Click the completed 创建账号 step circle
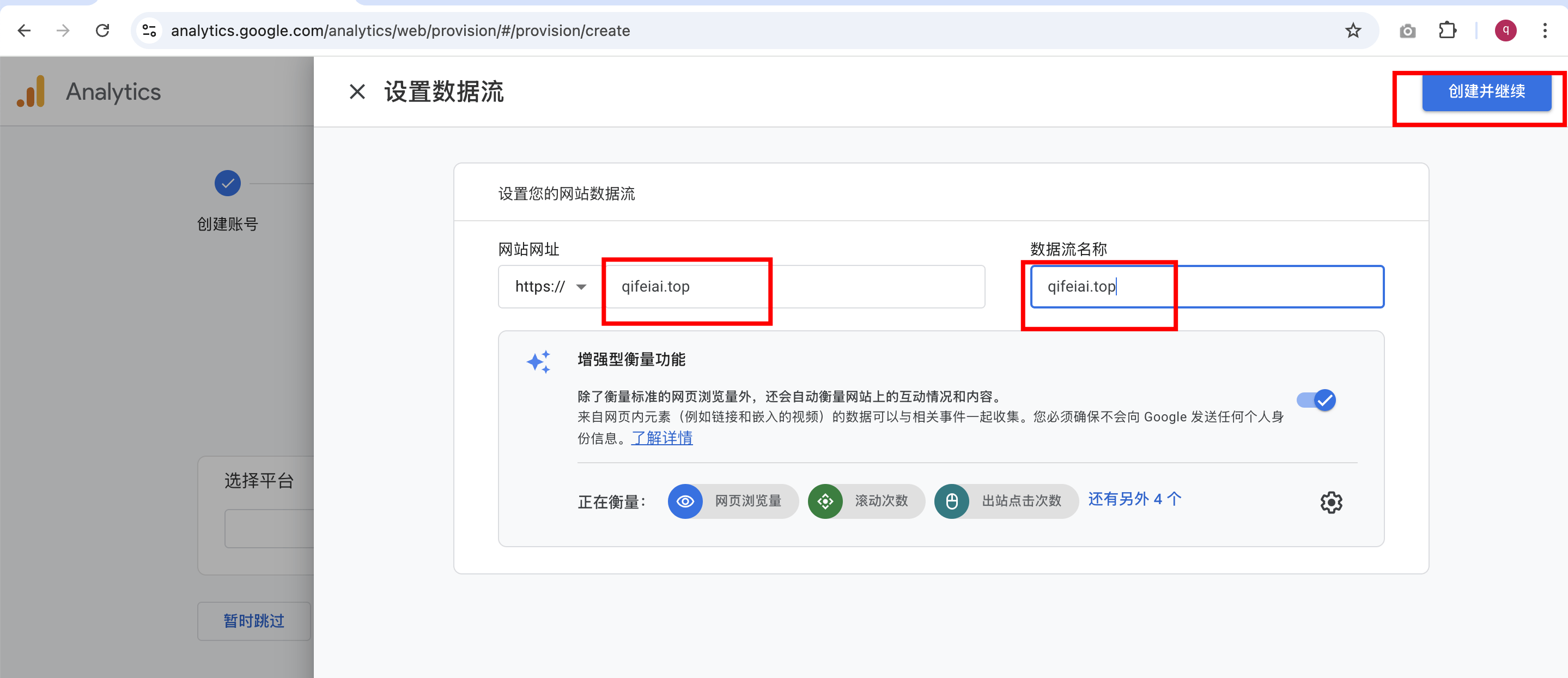Image resolution: width=1568 pixels, height=678 pixels. (227, 183)
